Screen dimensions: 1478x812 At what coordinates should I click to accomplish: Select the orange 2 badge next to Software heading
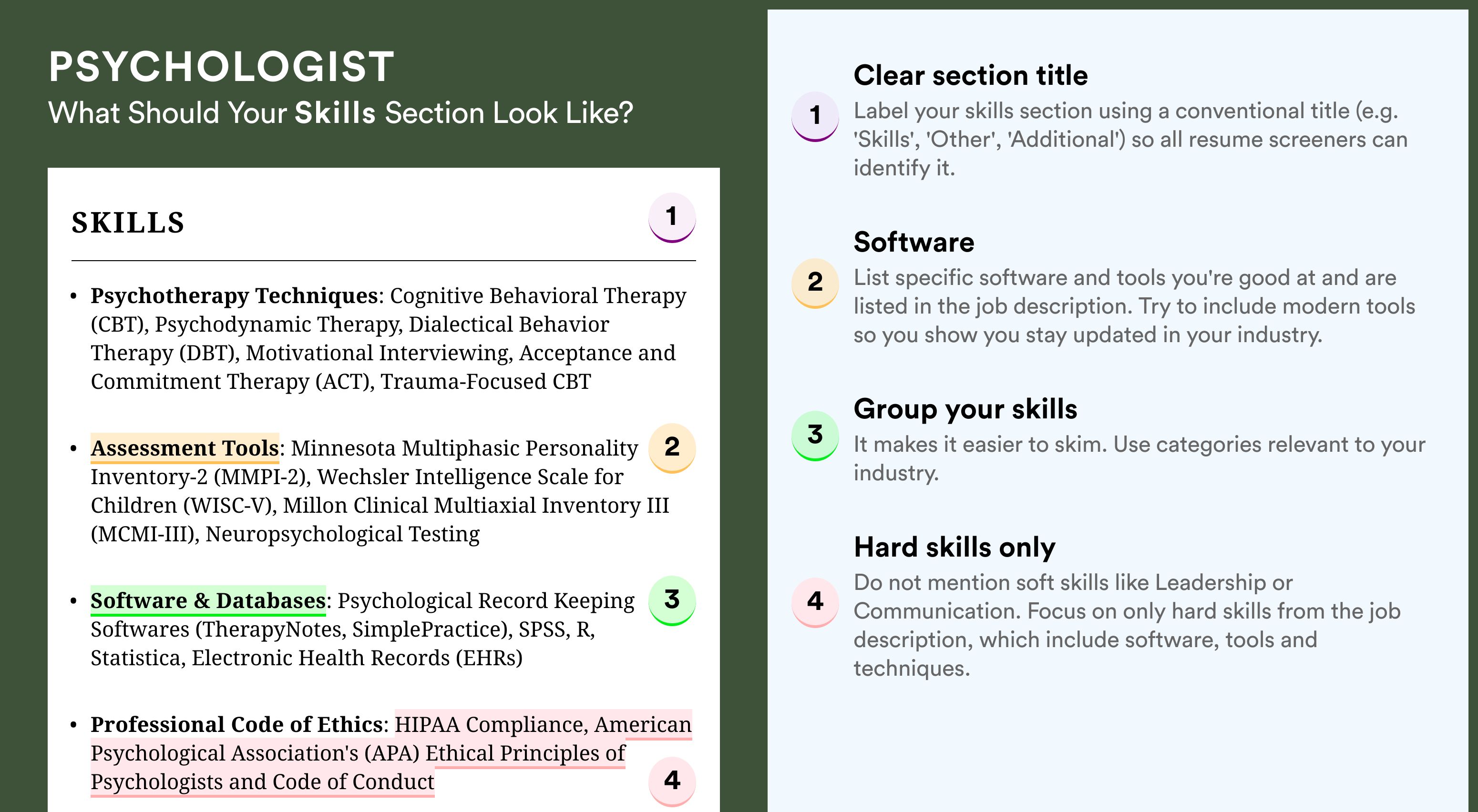tap(815, 283)
